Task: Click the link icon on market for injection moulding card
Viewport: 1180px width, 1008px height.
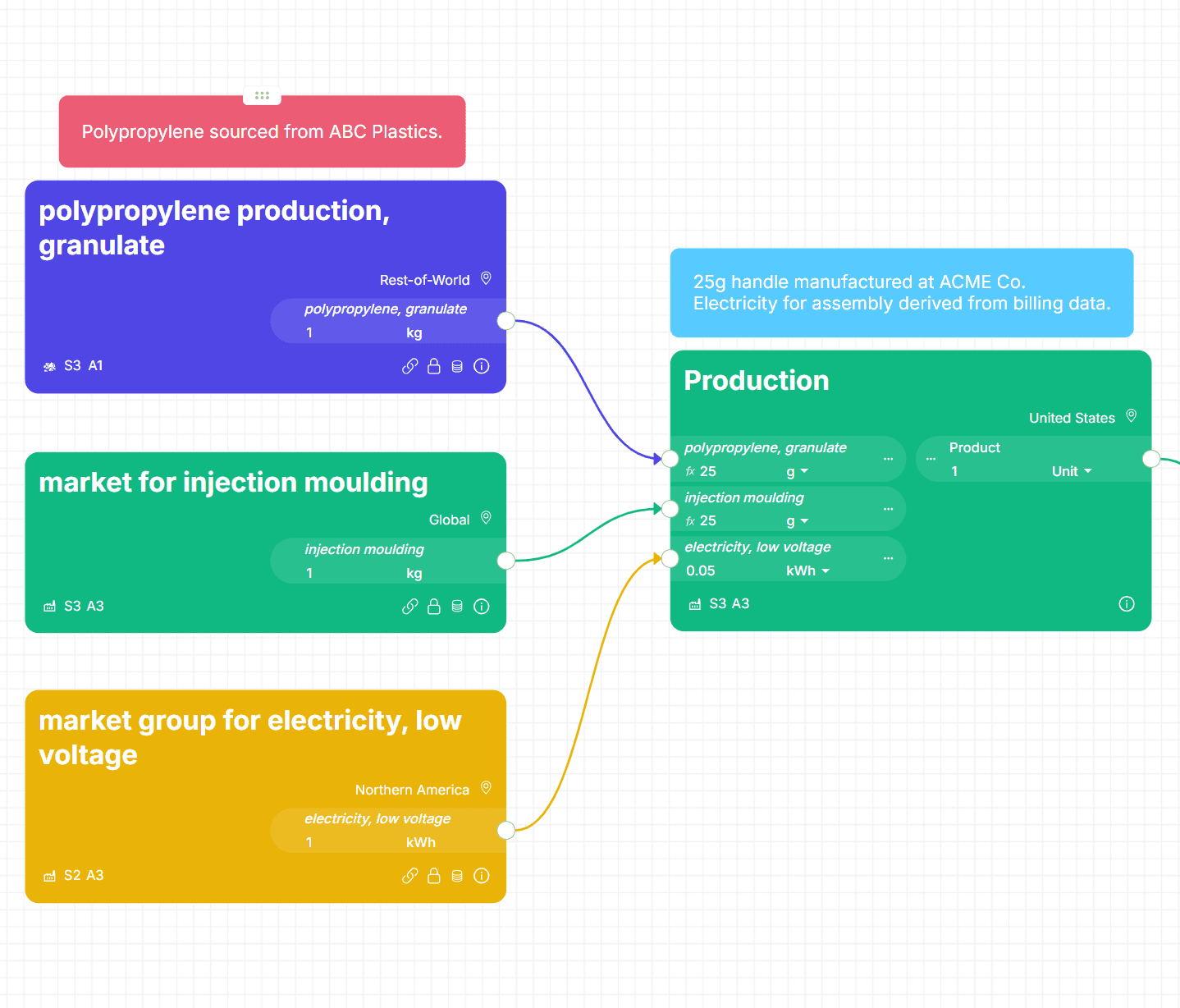Action: [409, 607]
